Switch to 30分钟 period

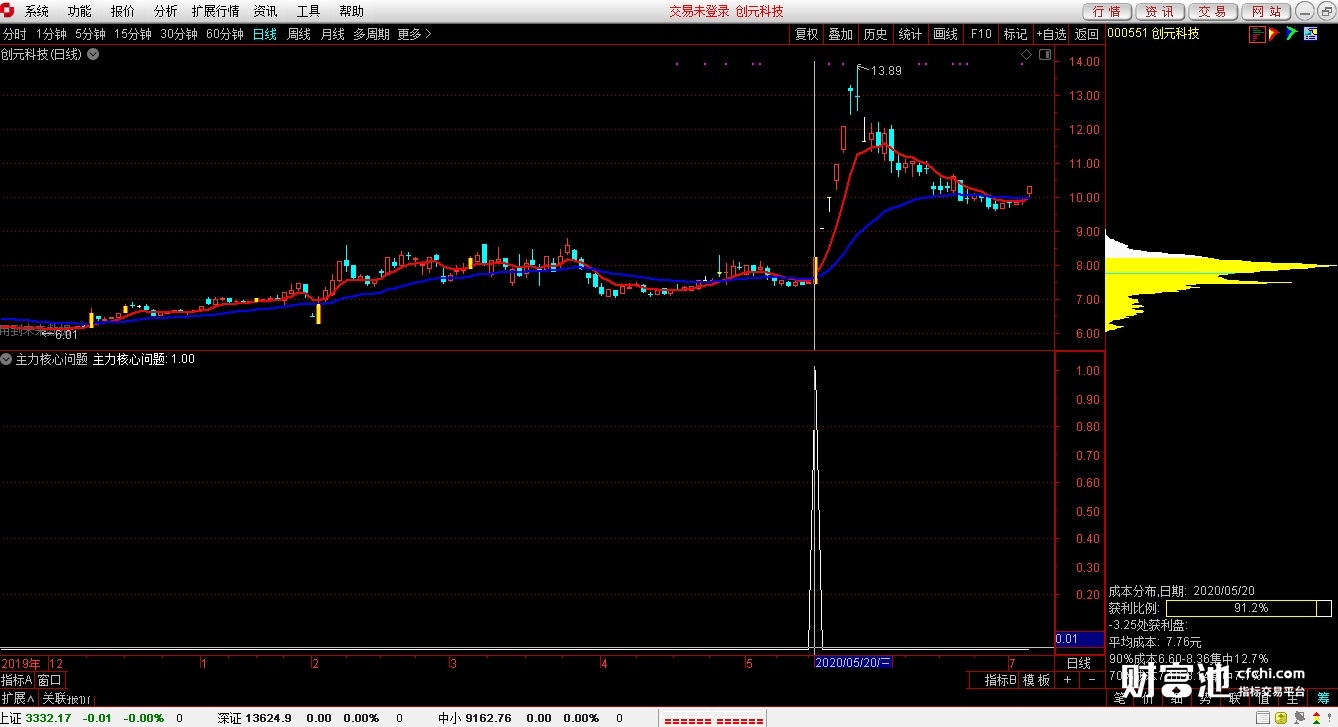(x=179, y=34)
